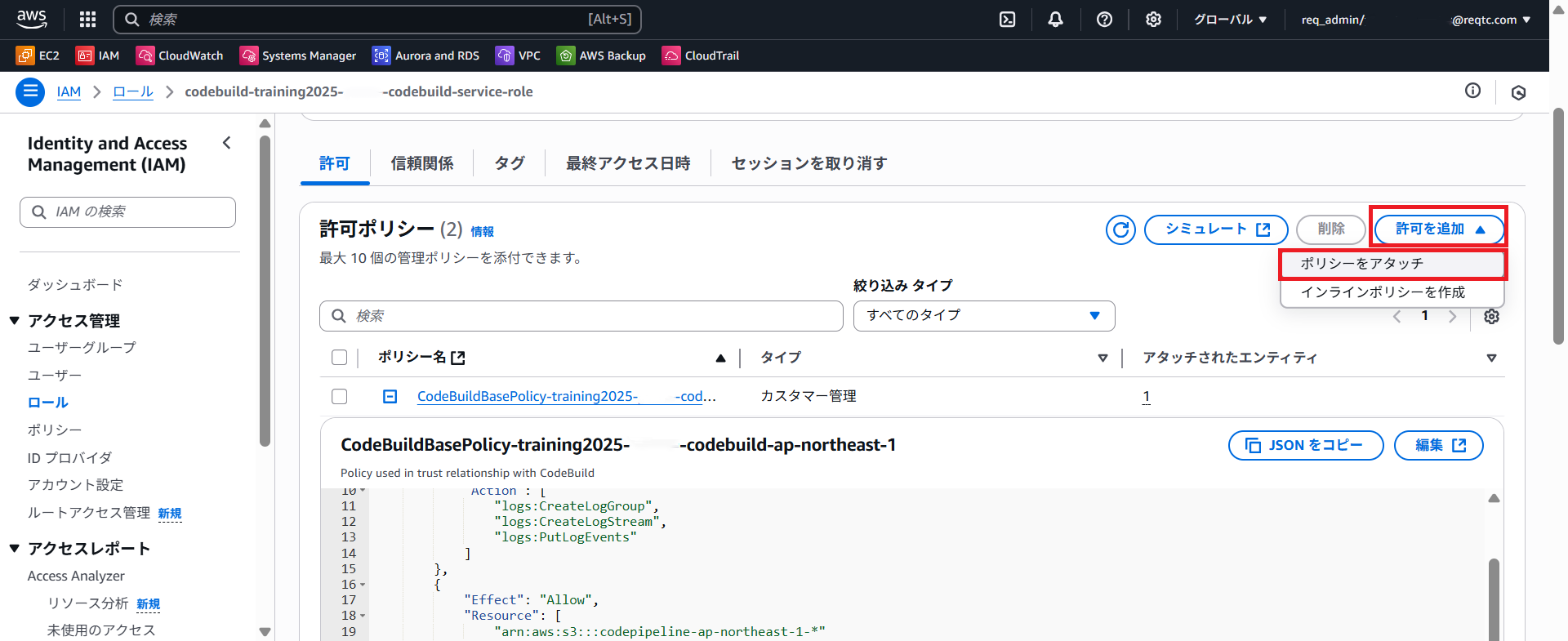Focus the policy 検索 filter field

[x=581, y=316]
